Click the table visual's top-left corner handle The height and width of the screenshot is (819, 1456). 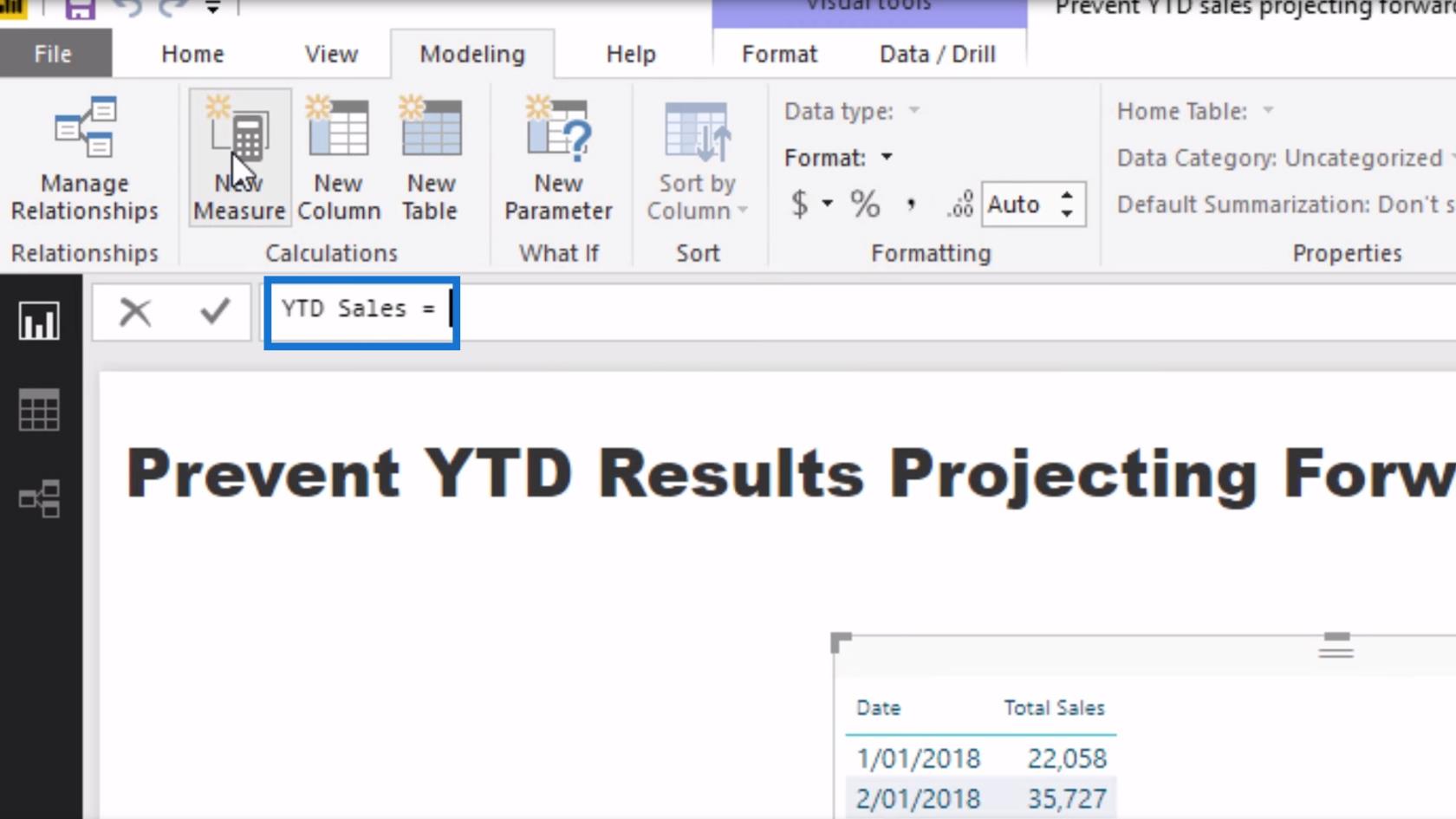[841, 642]
